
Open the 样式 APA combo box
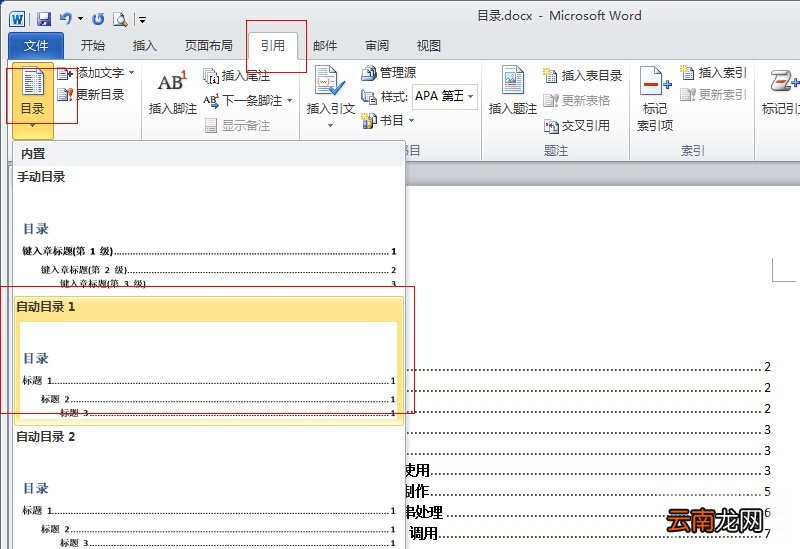pyautogui.click(x=445, y=96)
